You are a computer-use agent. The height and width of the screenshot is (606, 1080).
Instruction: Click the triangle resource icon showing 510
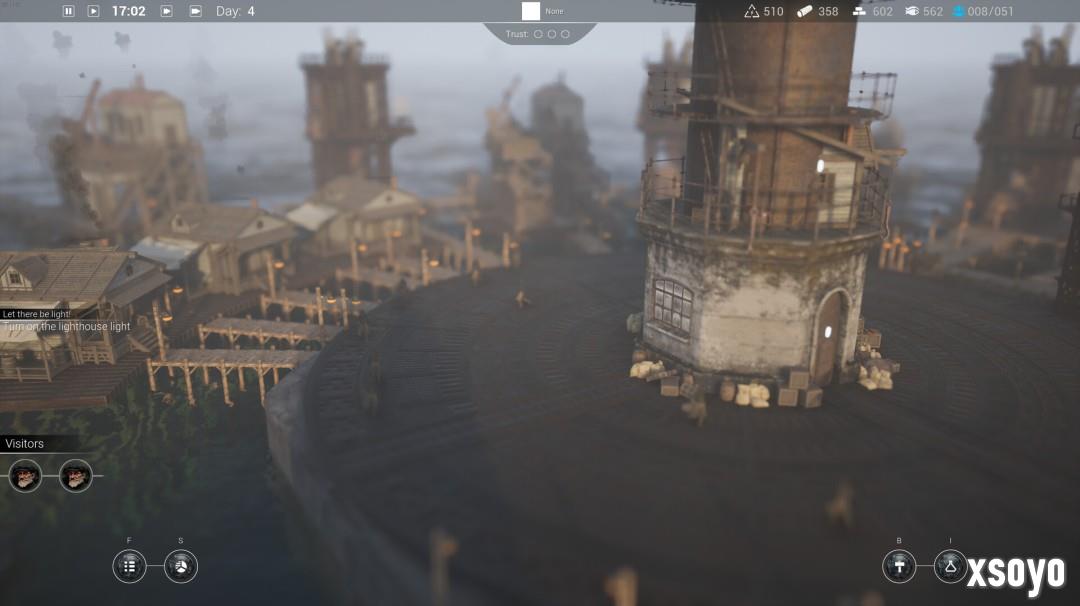(752, 11)
